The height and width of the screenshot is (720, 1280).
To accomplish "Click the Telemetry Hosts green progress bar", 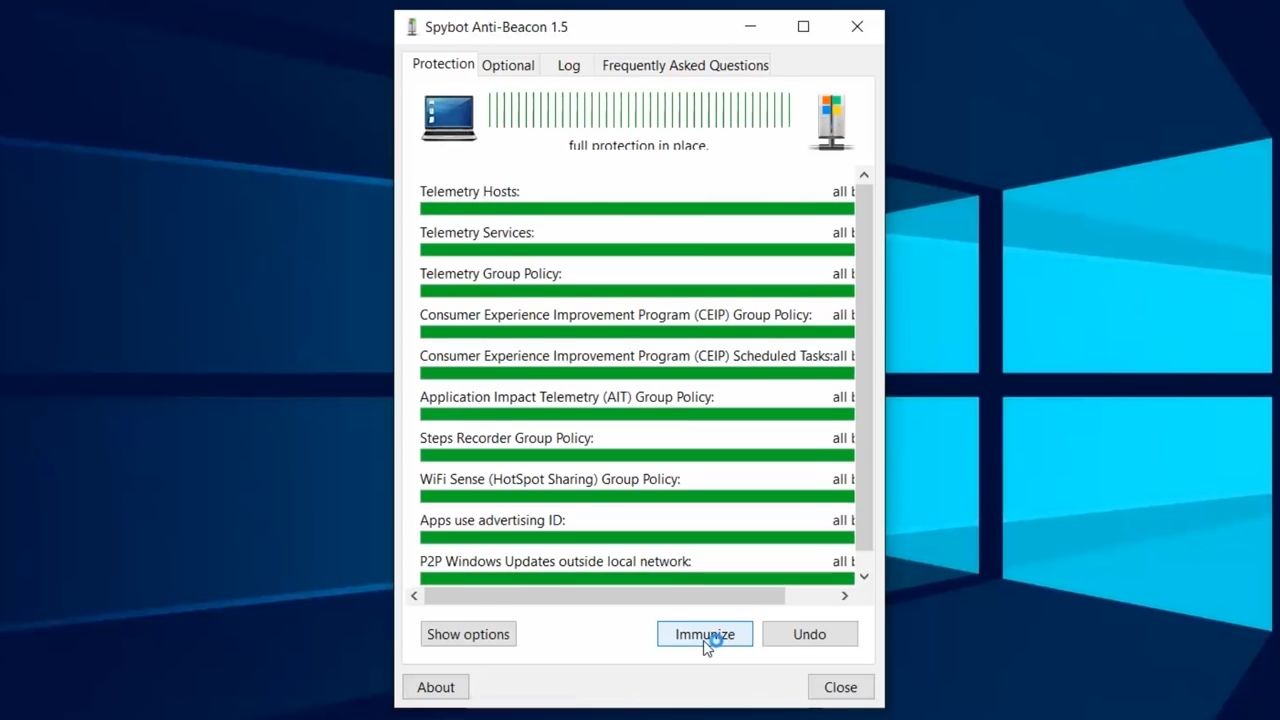I will [636, 209].
